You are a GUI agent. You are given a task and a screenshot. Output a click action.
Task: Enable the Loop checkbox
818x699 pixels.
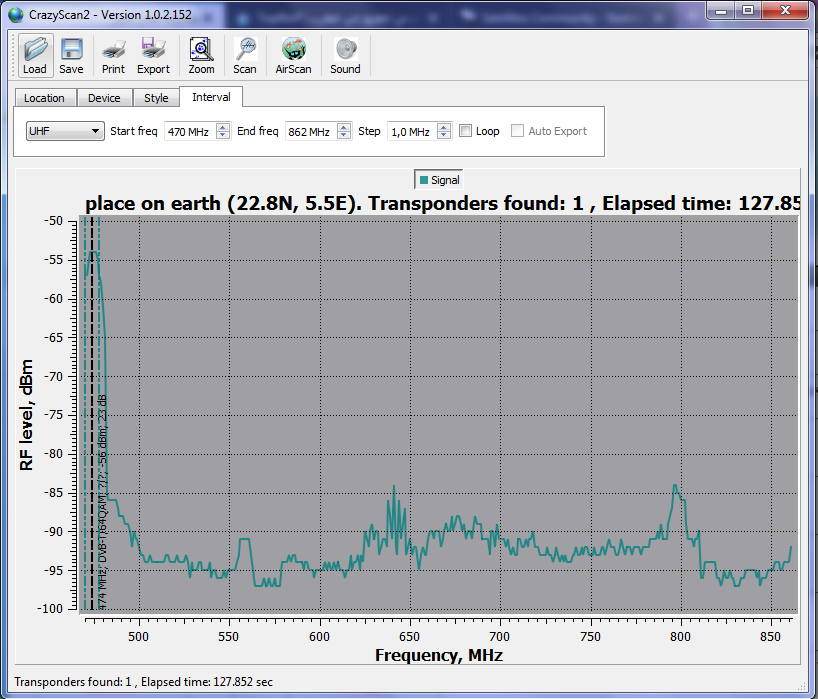coord(466,131)
